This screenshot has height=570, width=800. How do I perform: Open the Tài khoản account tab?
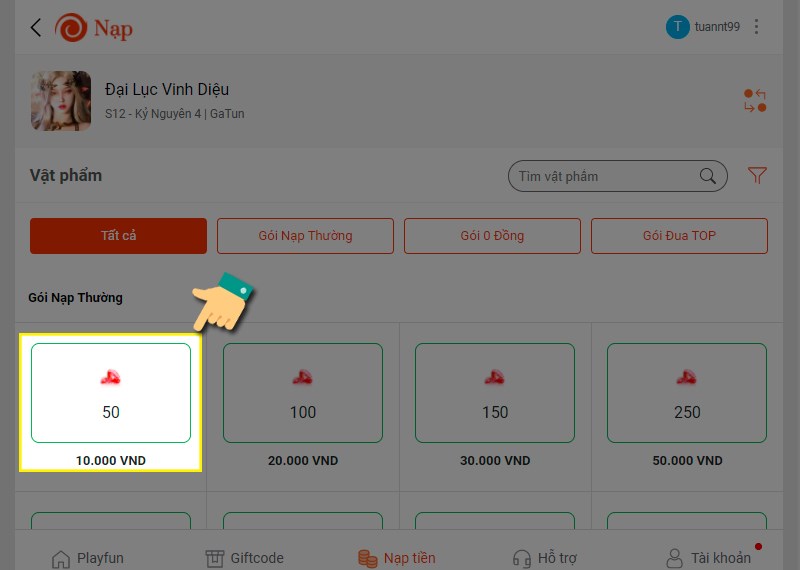coord(709,558)
